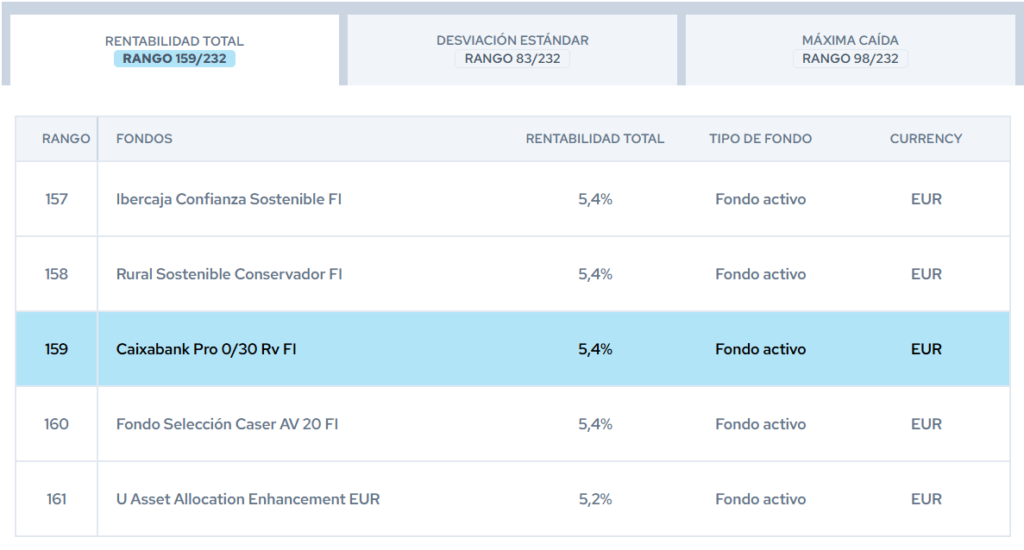Screen dimensions: 1024x550
Task: Click the 5,2% value for U Asset Allocation
Action: click(x=595, y=499)
